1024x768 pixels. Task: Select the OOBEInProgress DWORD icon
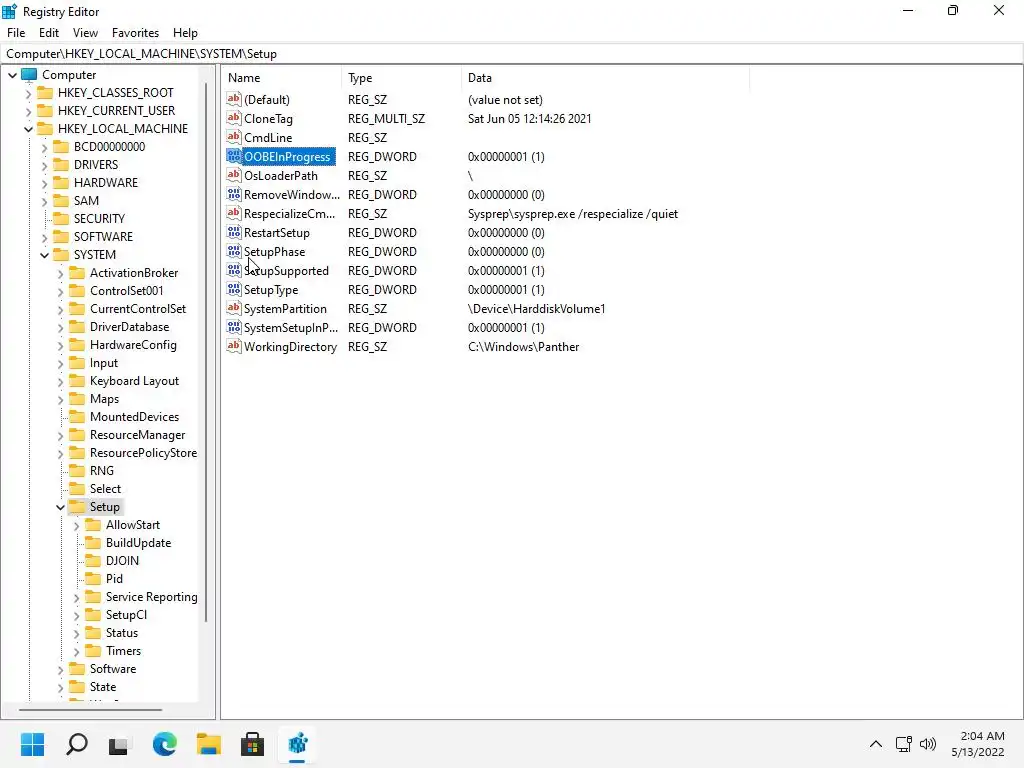coord(234,156)
